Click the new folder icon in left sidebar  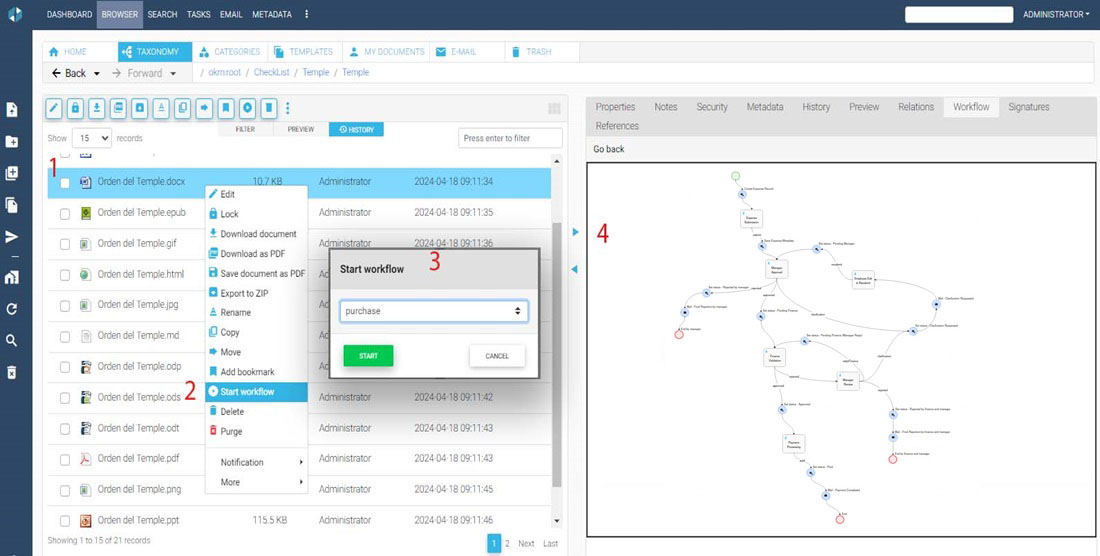[x=12, y=142]
